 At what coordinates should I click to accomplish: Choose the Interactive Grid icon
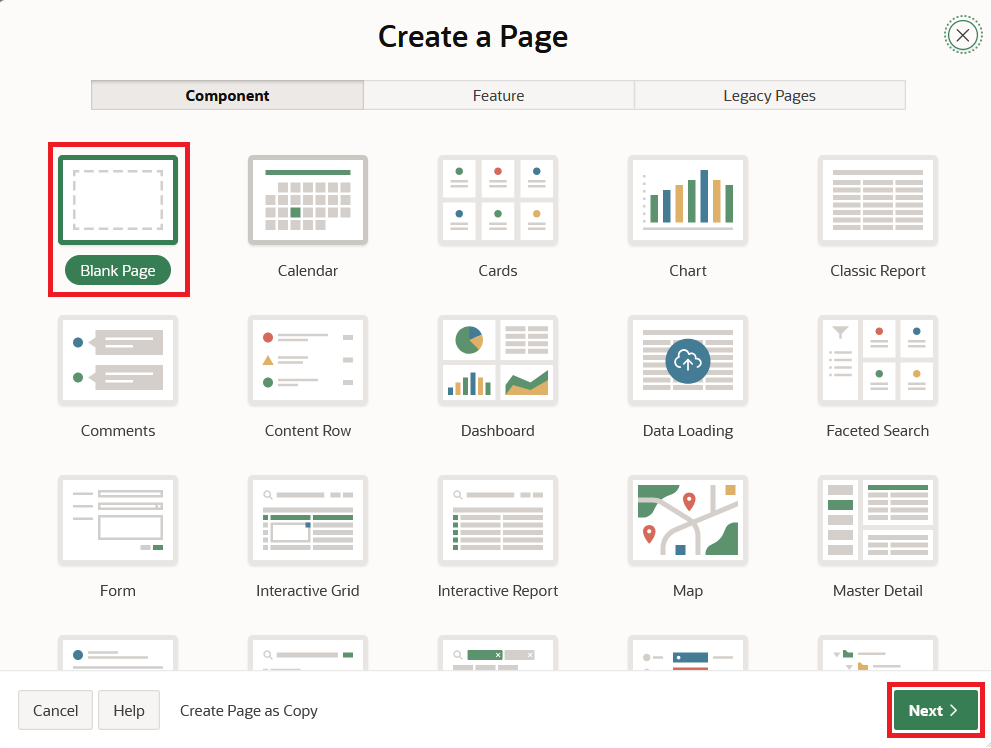click(x=308, y=520)
